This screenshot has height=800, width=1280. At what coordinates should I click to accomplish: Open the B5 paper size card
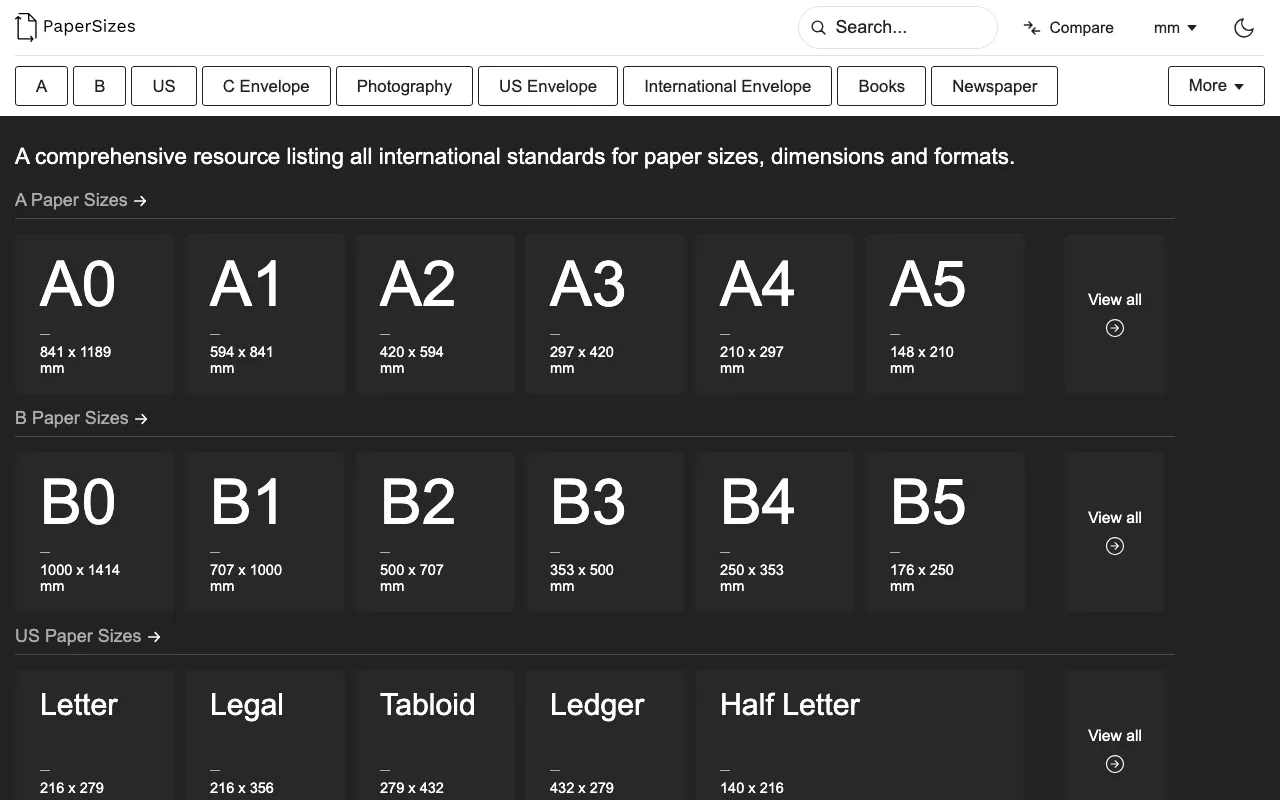945,532
